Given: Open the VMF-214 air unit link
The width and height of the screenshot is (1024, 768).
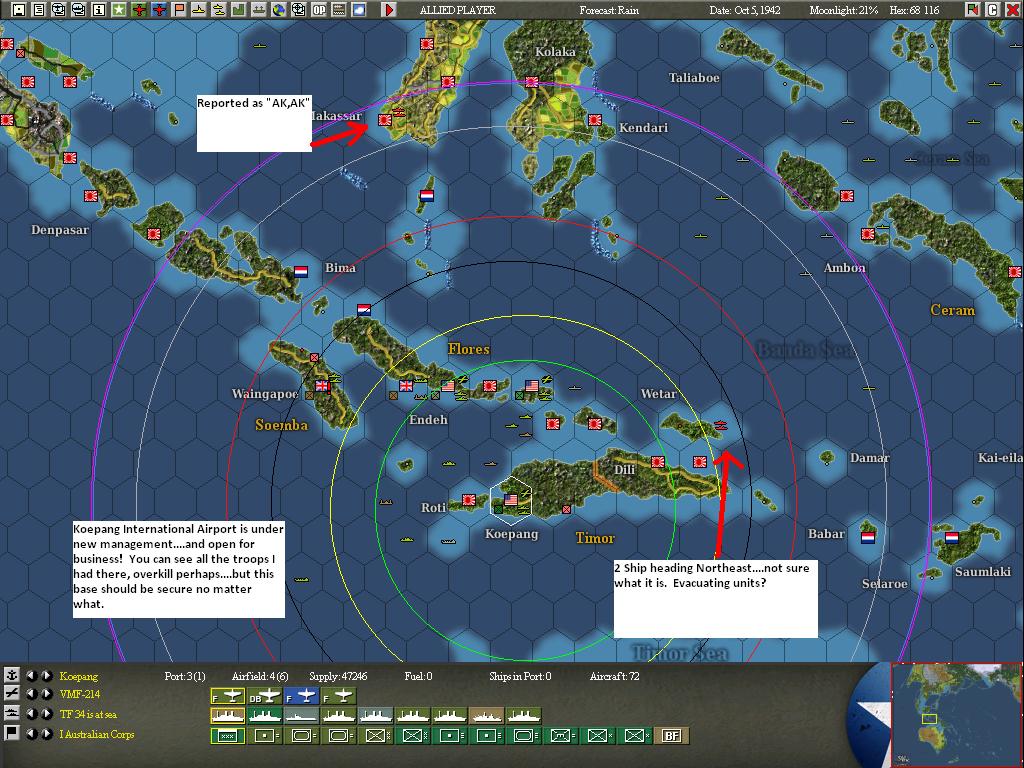Looking at the screenshot, I should pyautogui.click(x=80, y=695).
